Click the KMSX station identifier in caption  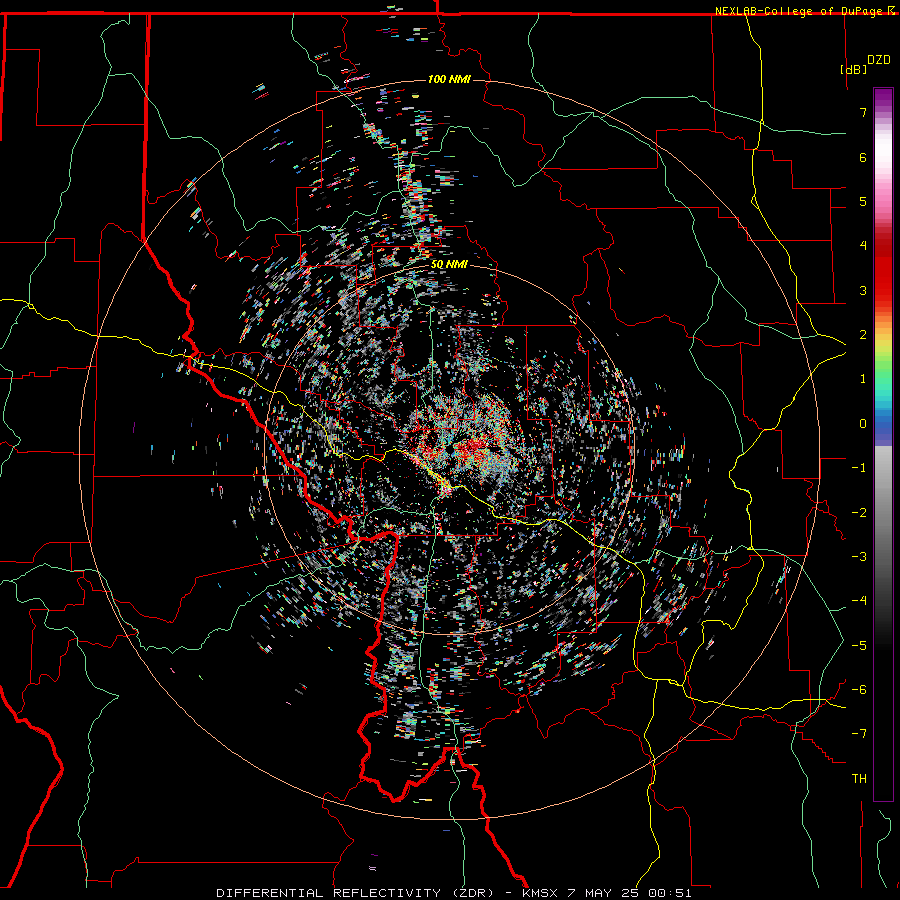[x=540, y=893]
